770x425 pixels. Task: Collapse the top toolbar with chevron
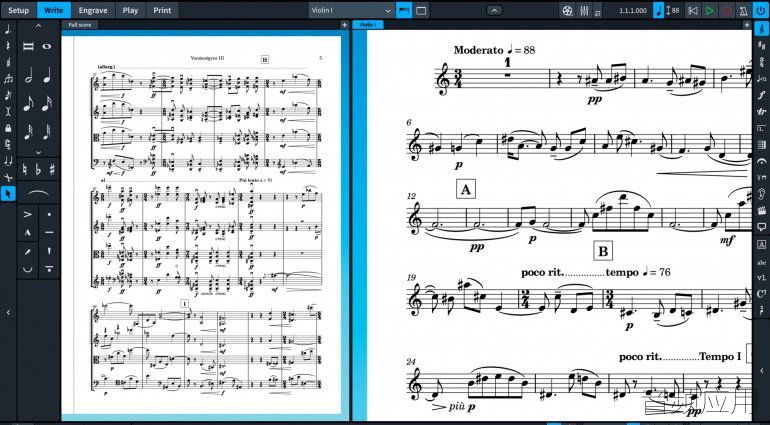pos(495,10)
